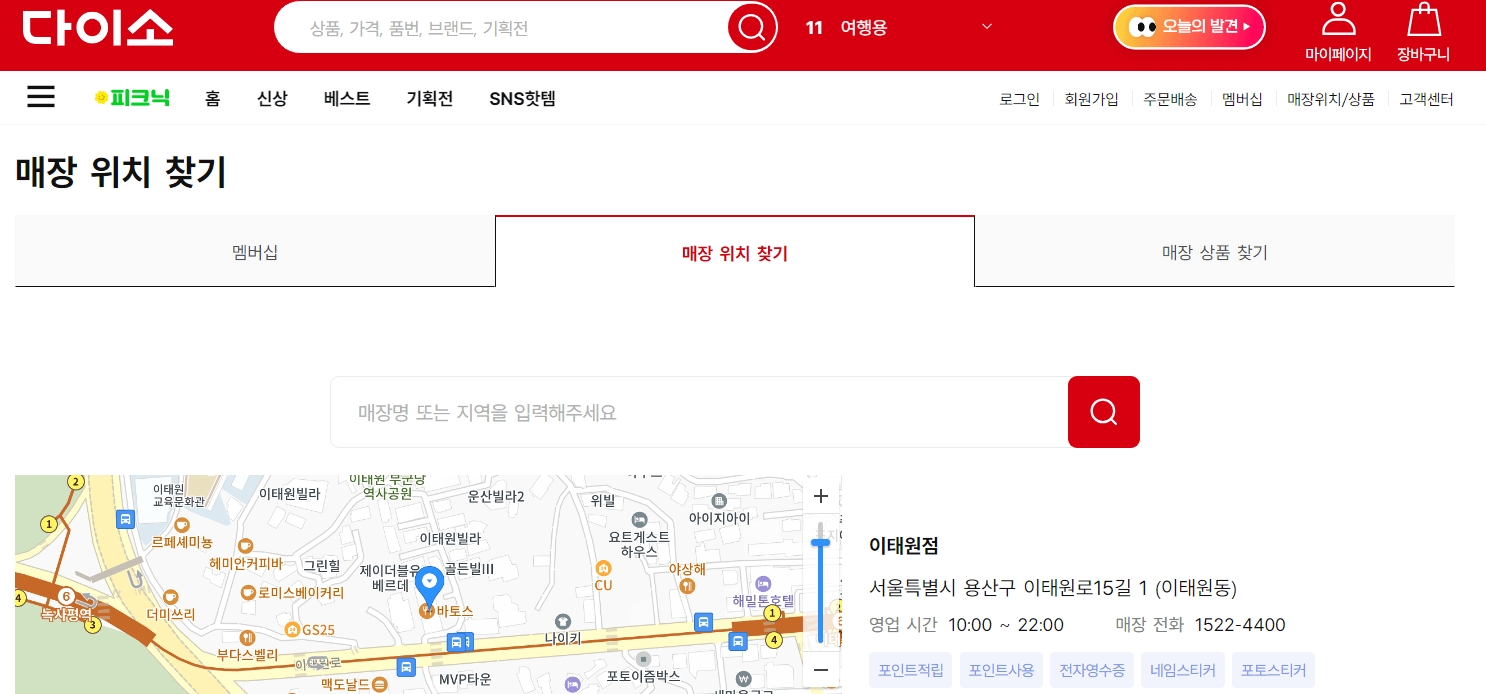The image size is (1486, 694).
Task: Click the hours 10:00 ~ 22:00
Action: coord(1006,625)
